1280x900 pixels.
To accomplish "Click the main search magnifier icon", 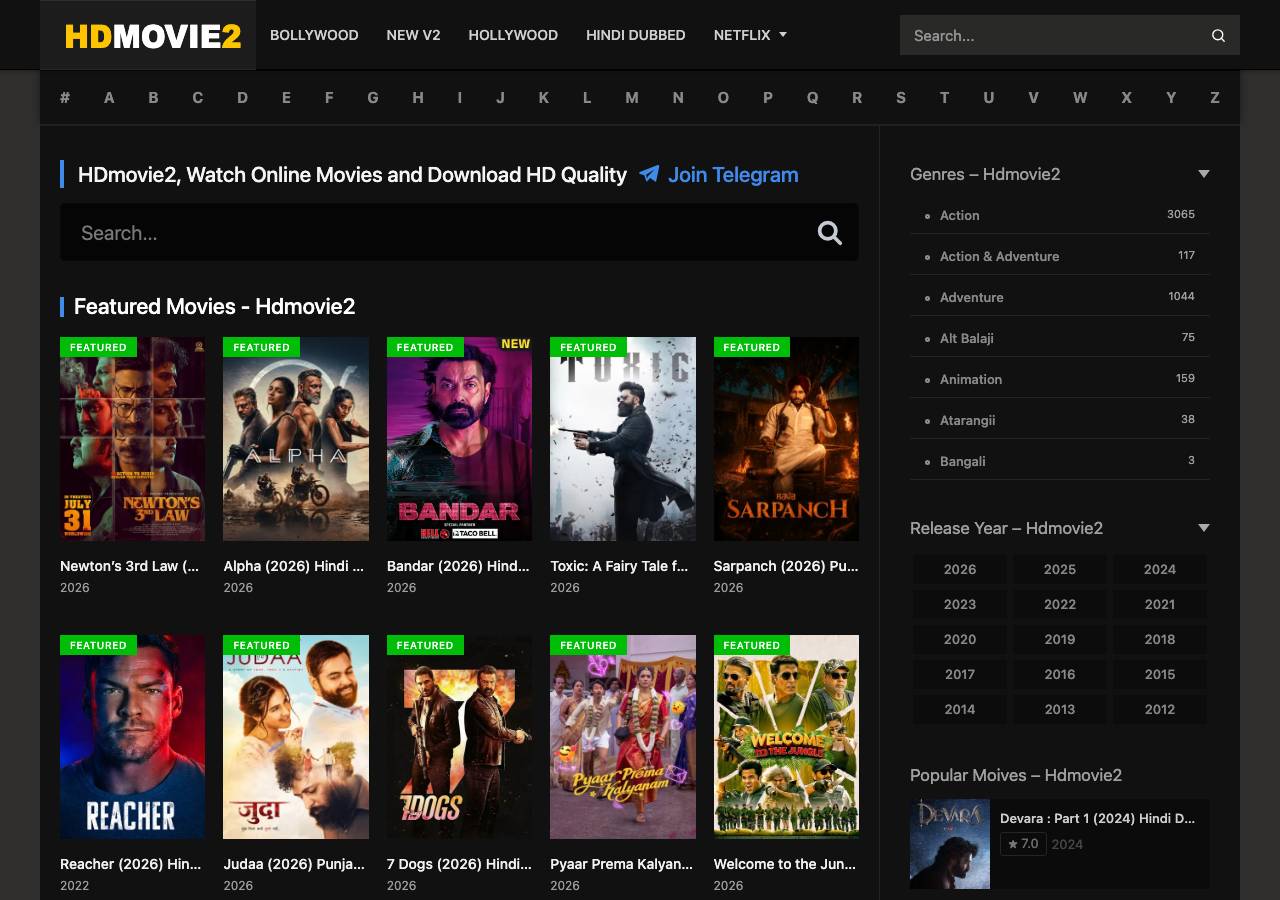I will tap(830, 233).
